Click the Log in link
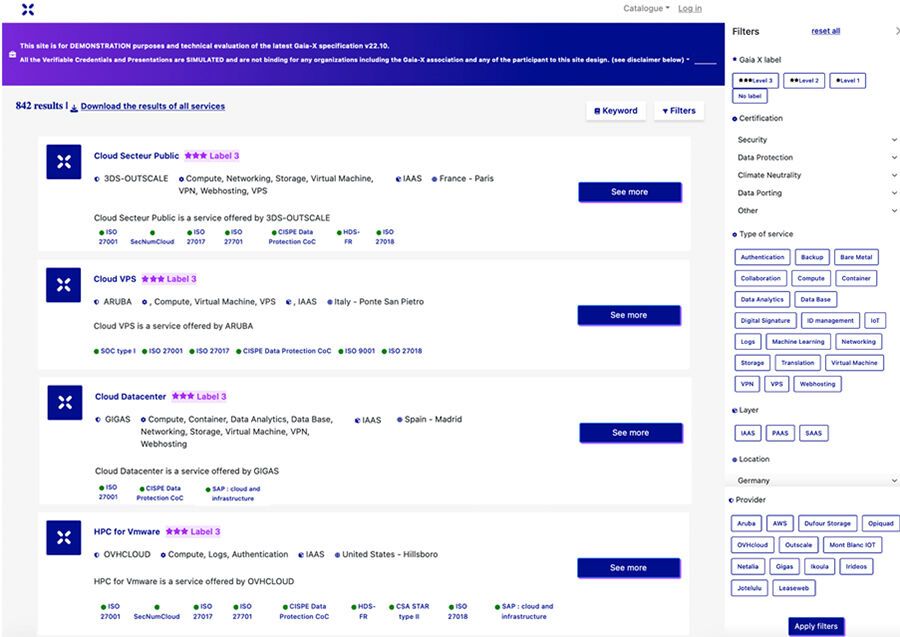This screenshot has height=637, width=900. pyautogui.click(x=690, y=9)
